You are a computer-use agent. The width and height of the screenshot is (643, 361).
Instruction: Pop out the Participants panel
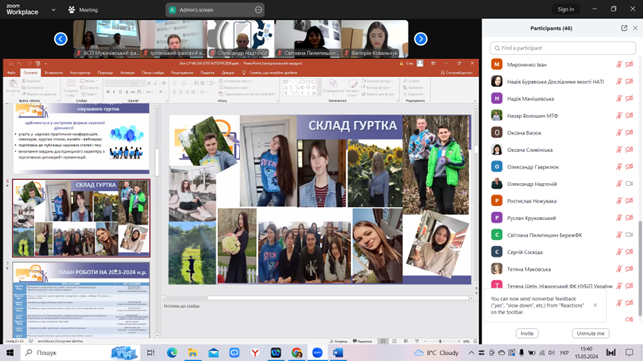click(624, 28)
